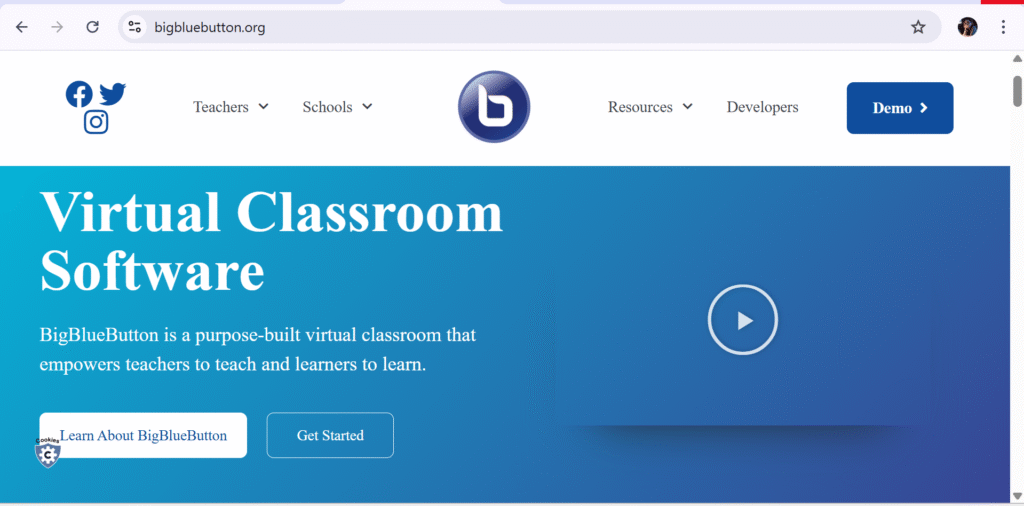Open the Cookies shield badge
This screenshot has width=1024, height=506.
[x=48, y=453]
